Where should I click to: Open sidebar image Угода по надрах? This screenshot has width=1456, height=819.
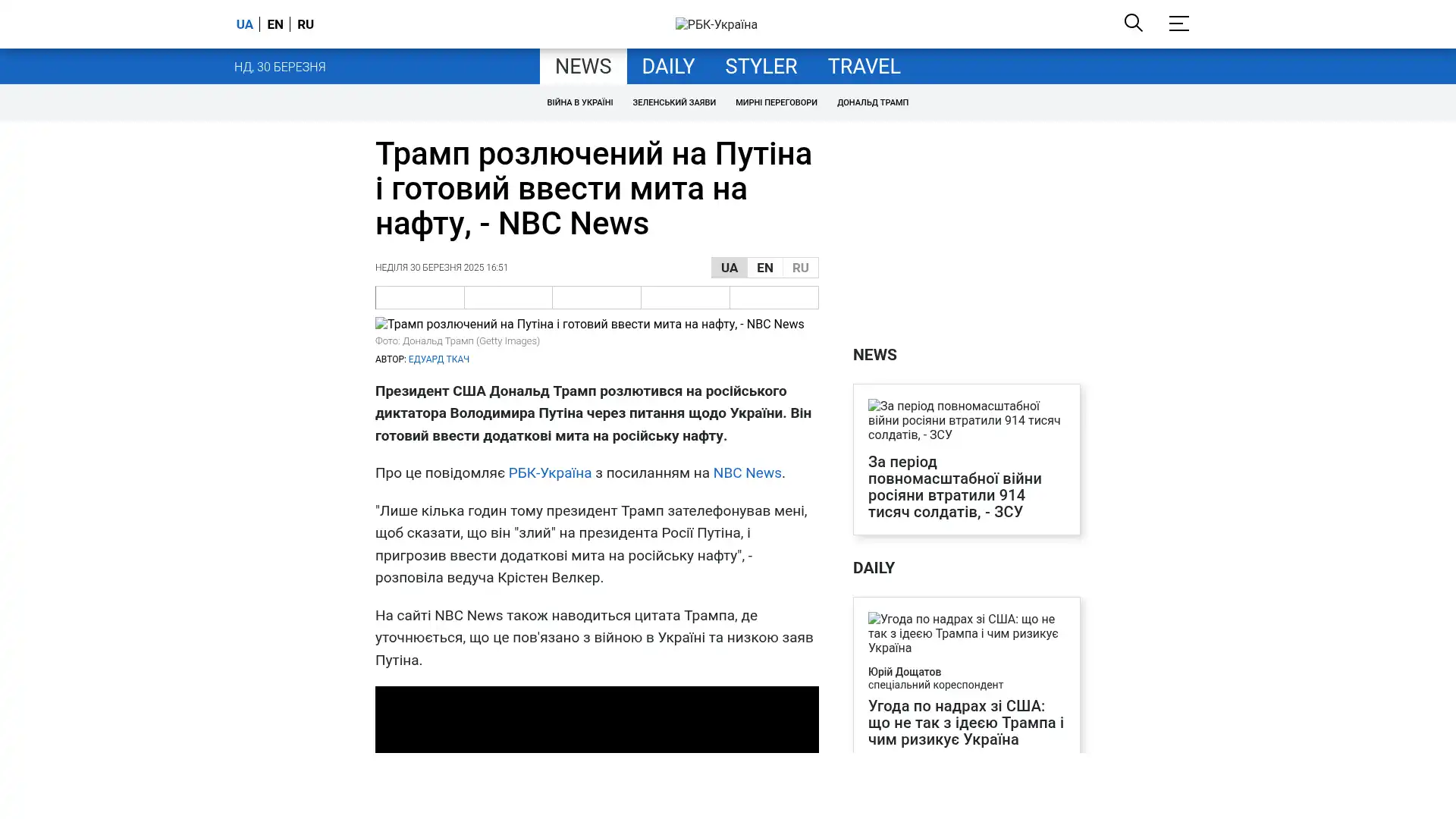[966, 633]
